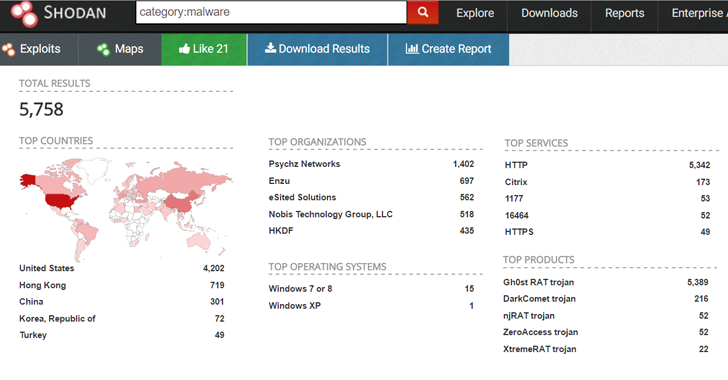Click the TOP COUNTRIES heading
The height and width of the screenshot is (380, 728).
click(56, 141)
